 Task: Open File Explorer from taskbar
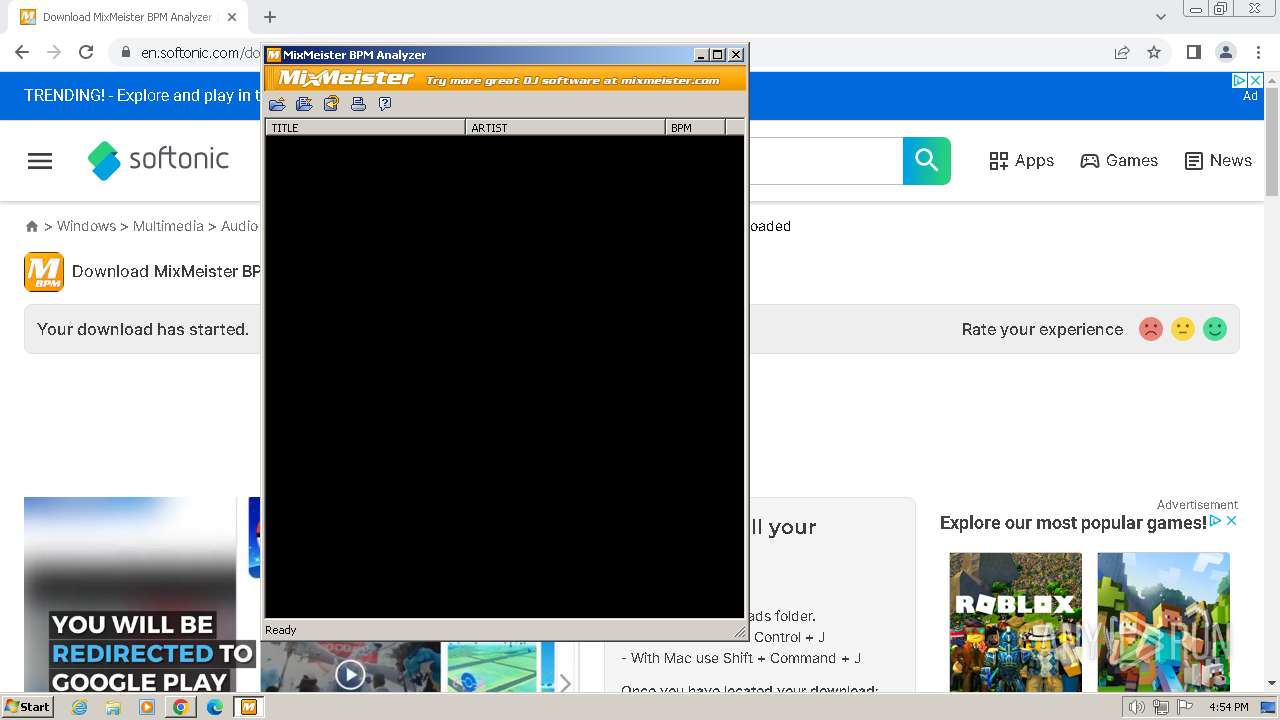113,707
